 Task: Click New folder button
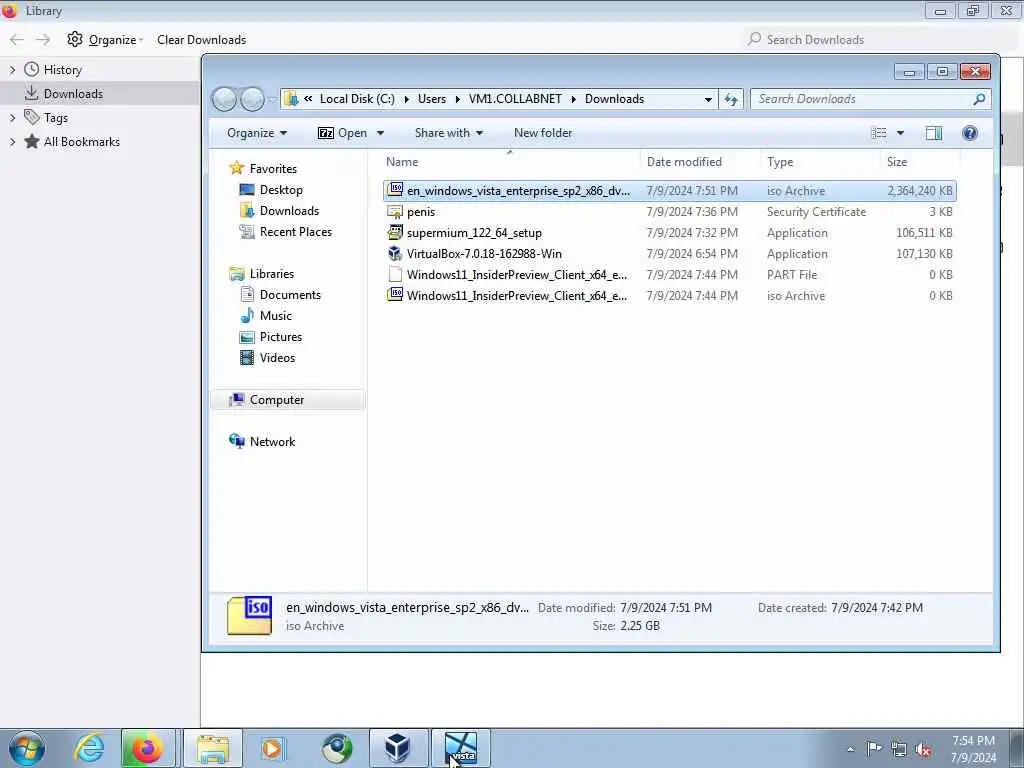pos(543,133)
